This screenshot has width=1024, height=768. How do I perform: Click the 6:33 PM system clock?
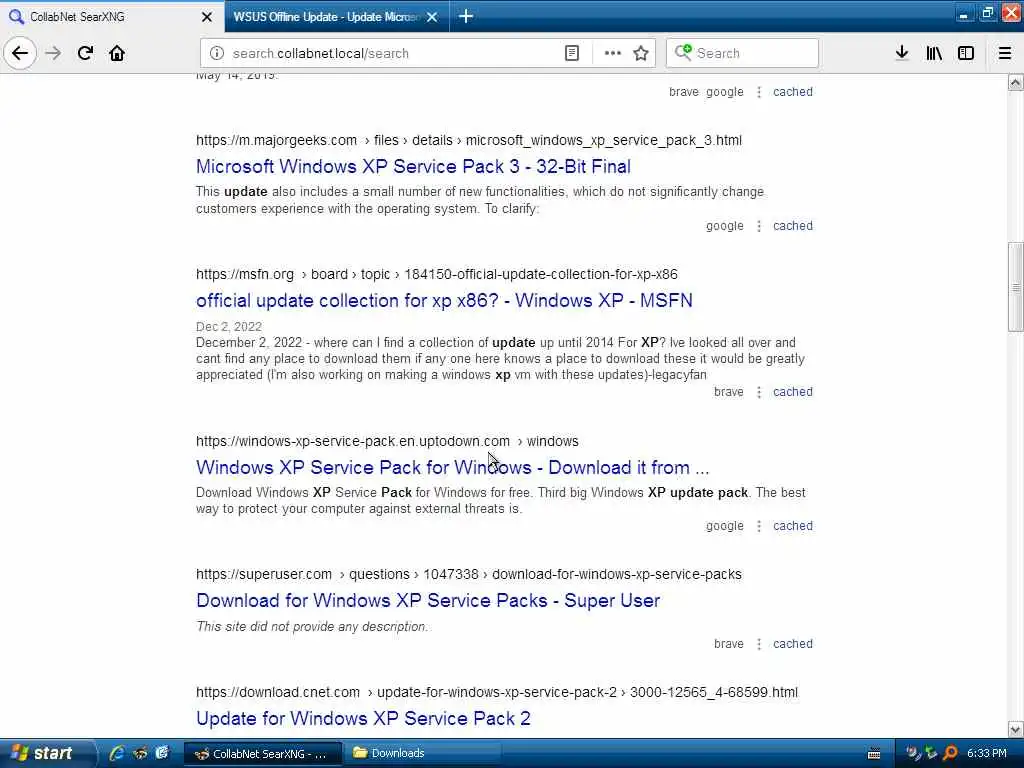coord(987,753)
